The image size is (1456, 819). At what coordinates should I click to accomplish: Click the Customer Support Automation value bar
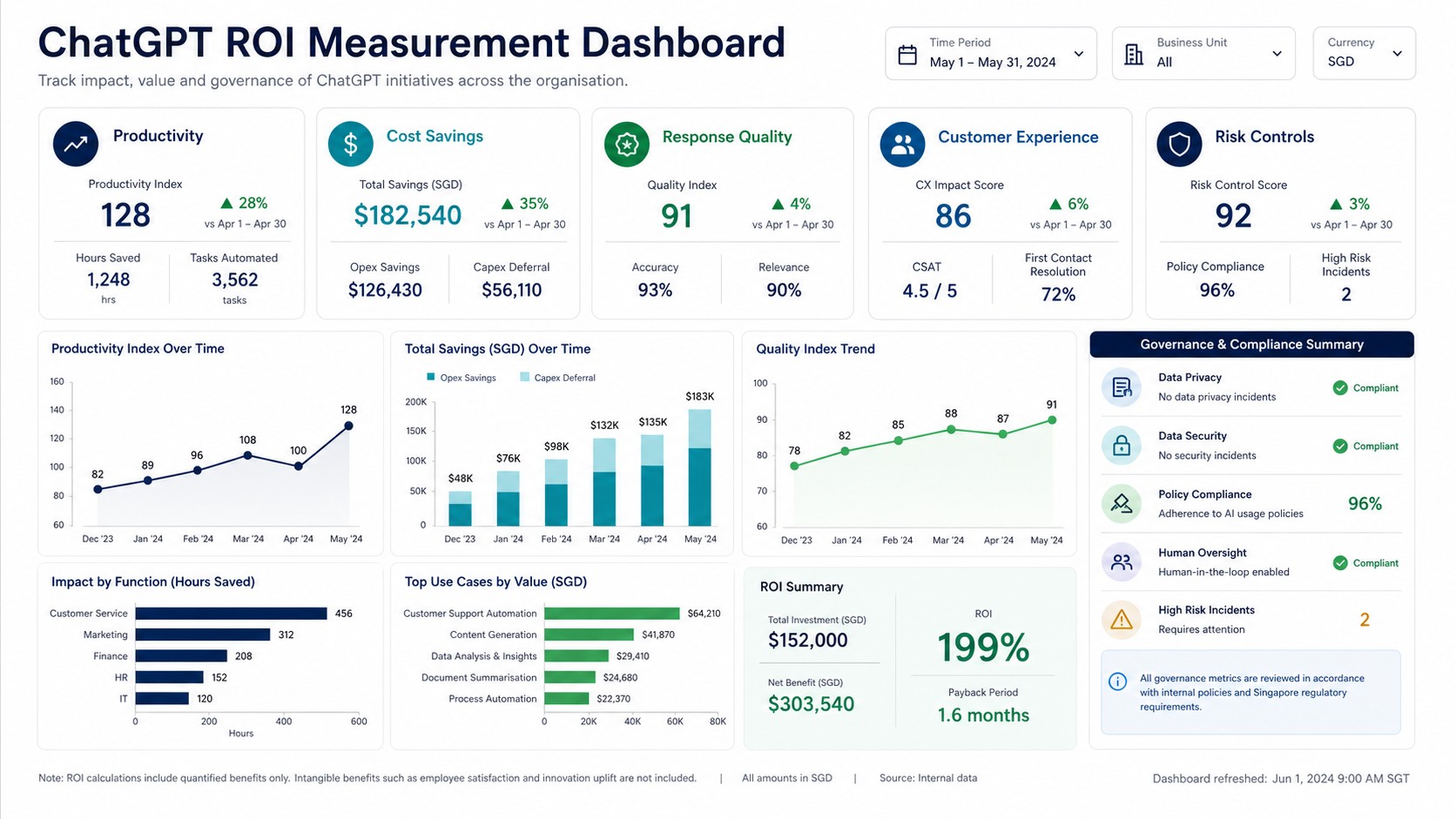tap(612, 614)
